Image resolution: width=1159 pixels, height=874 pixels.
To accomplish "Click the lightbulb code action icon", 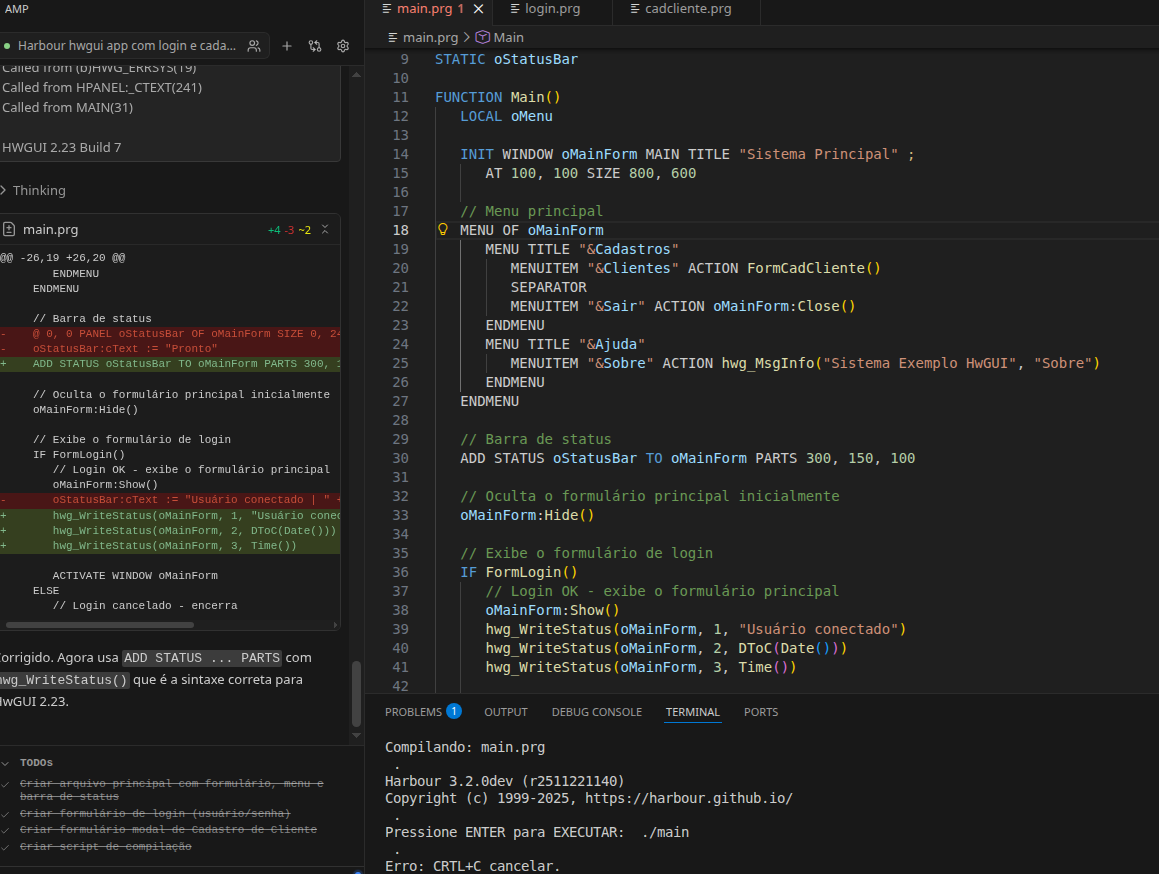I will pos(443,230).
